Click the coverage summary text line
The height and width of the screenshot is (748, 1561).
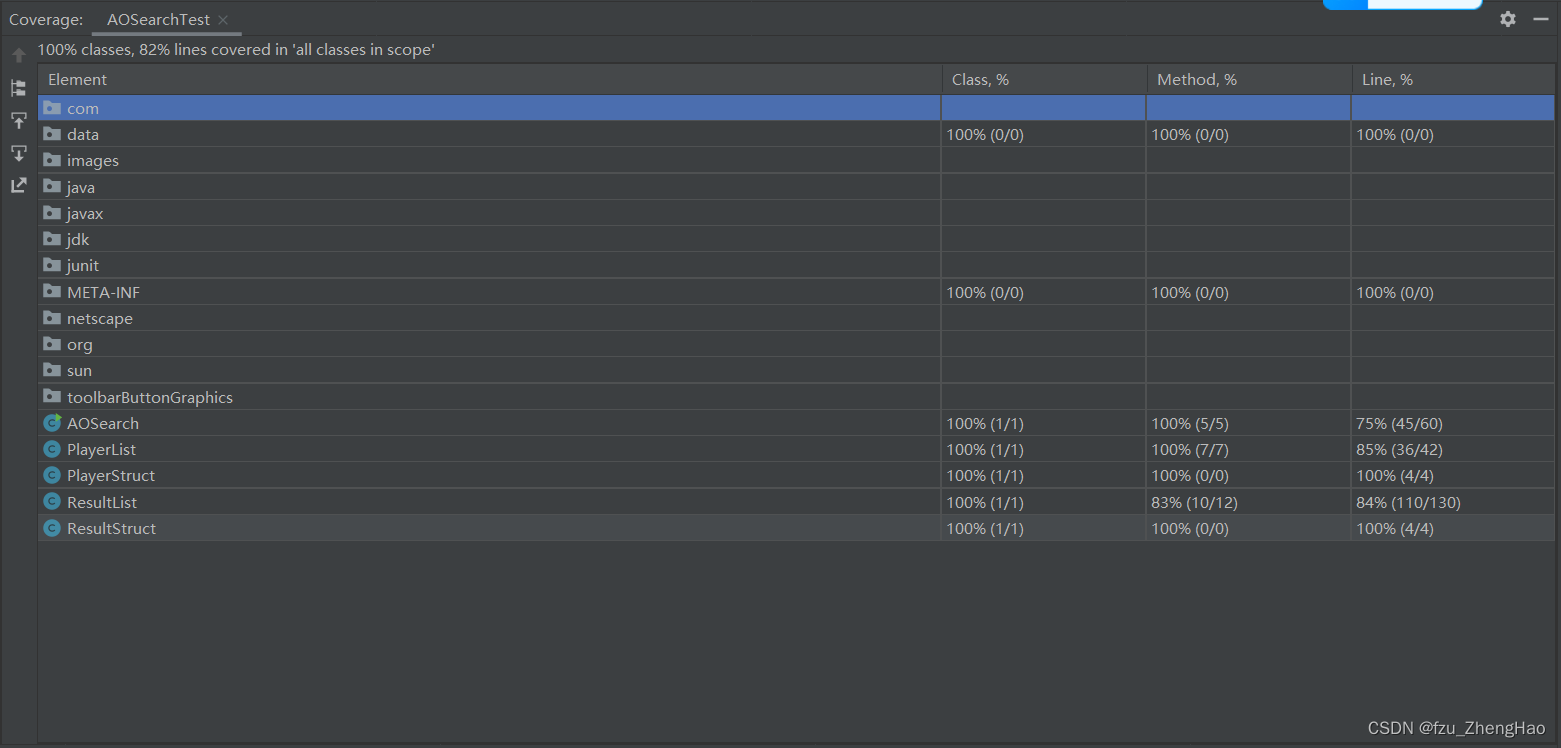click(236, 49)
